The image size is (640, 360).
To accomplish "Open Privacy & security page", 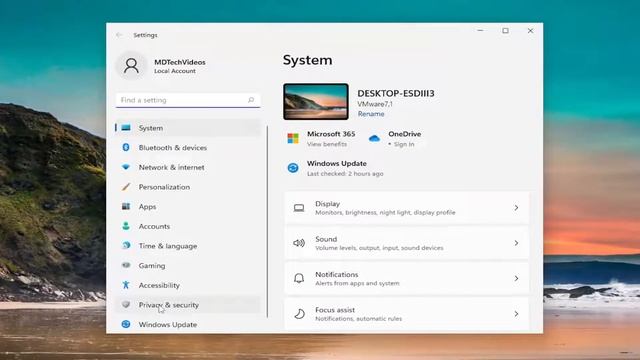I will tap(188, 304).
